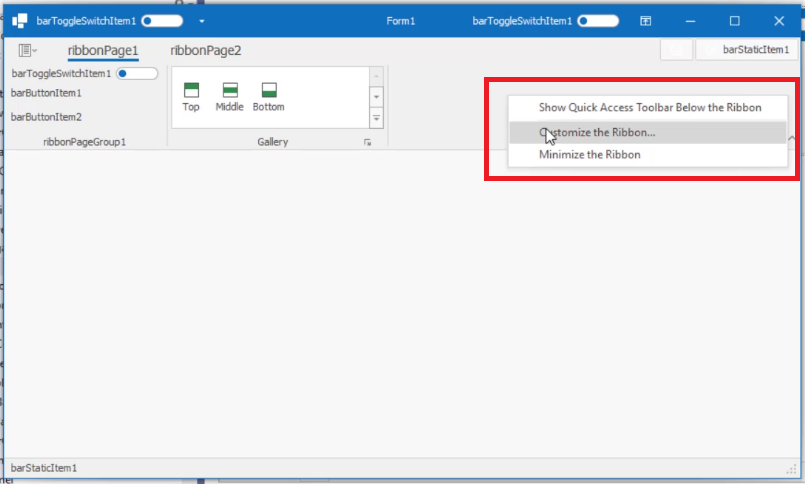
Task: Open Quick Access Toolbar customize dropdown arrow
Action: pos(202,21)
